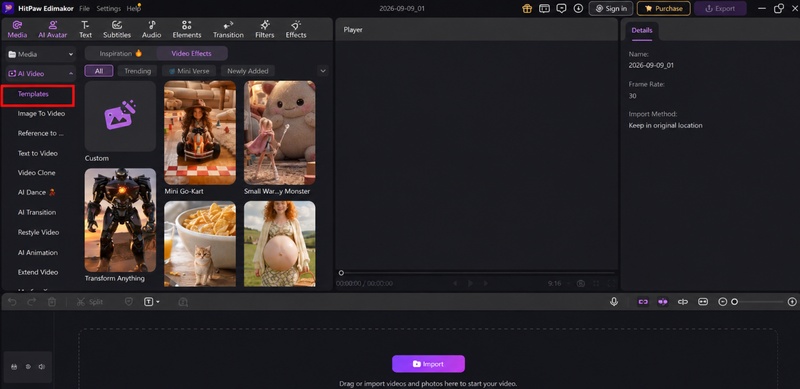Open the File menu
Screen dimensions: 800x389
coord(84,9)
